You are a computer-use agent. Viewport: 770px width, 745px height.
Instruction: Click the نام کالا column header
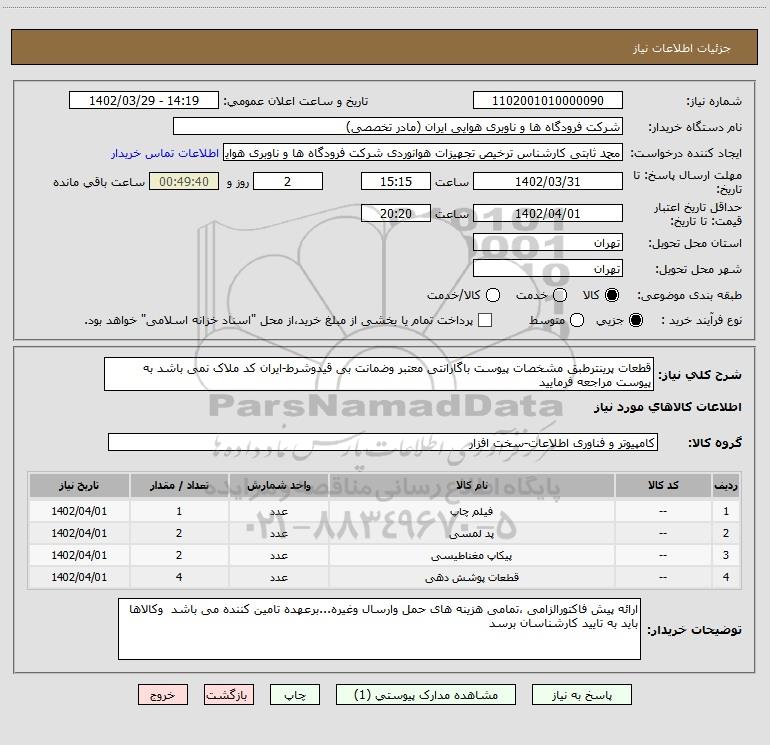[471, 485]
